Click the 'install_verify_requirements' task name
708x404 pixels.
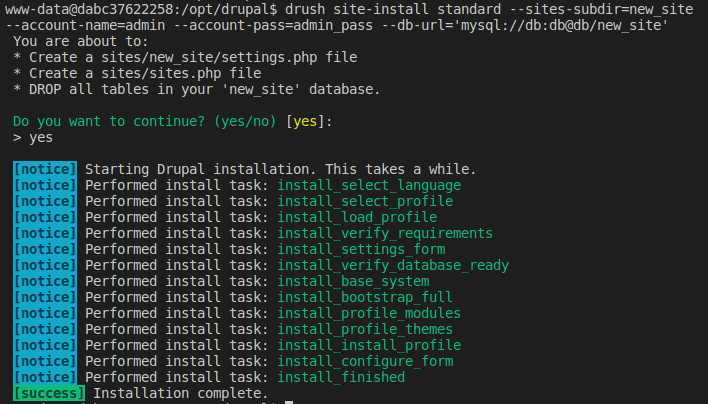tap(385, 233)
